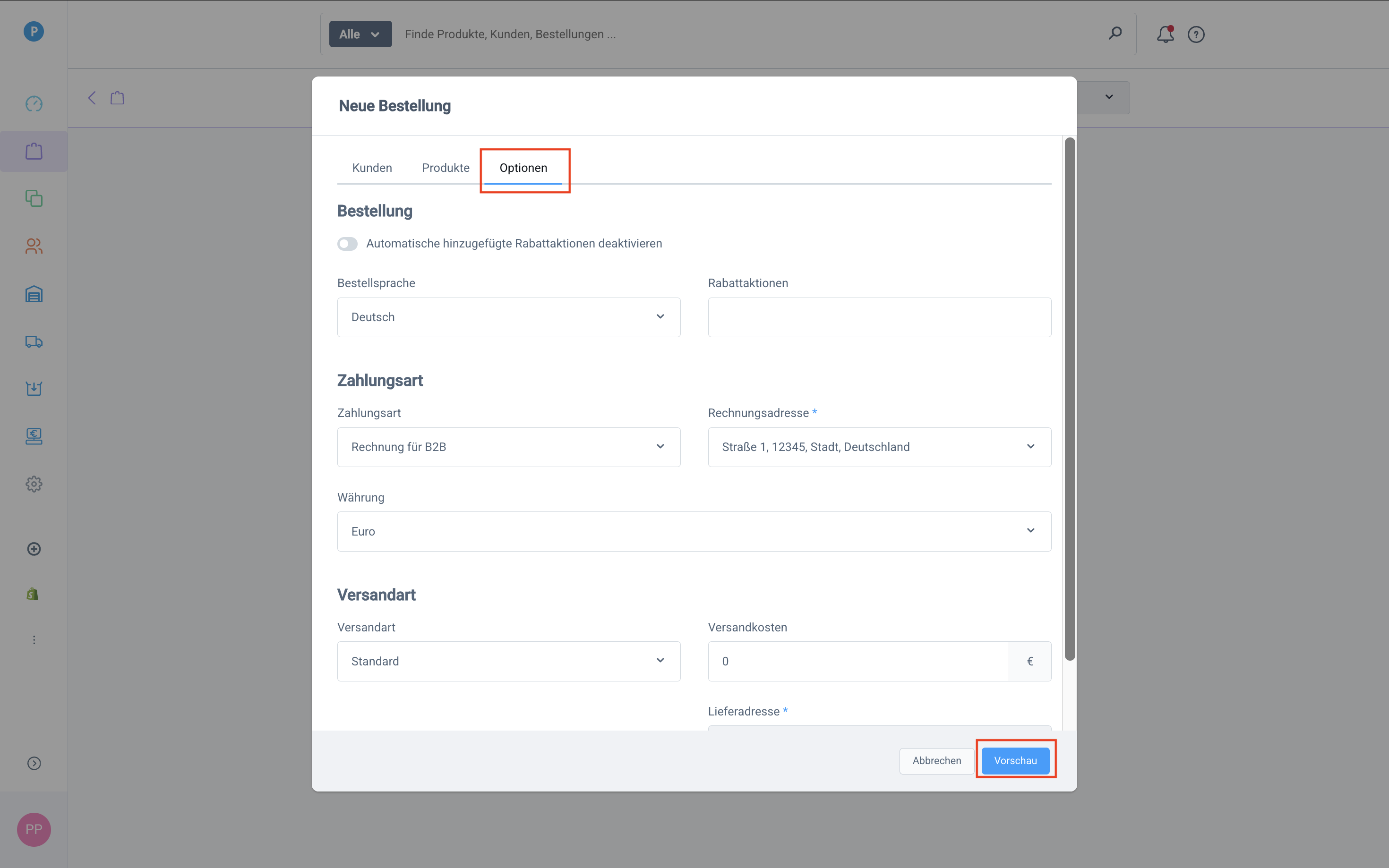Click the customers people icon in sidebar

point(34,246)
